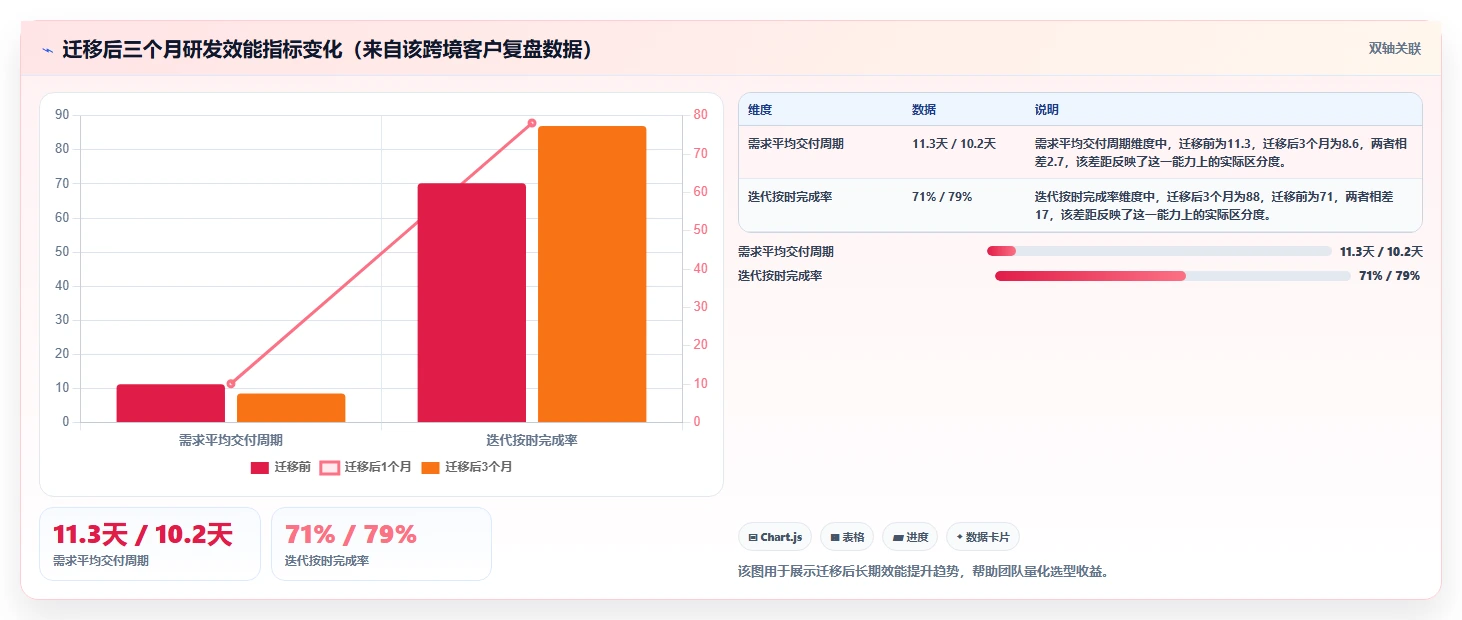Viewport: 1462px width, 620px height.
Task: Click the 表格 tag icon
Action: [835, 538]
